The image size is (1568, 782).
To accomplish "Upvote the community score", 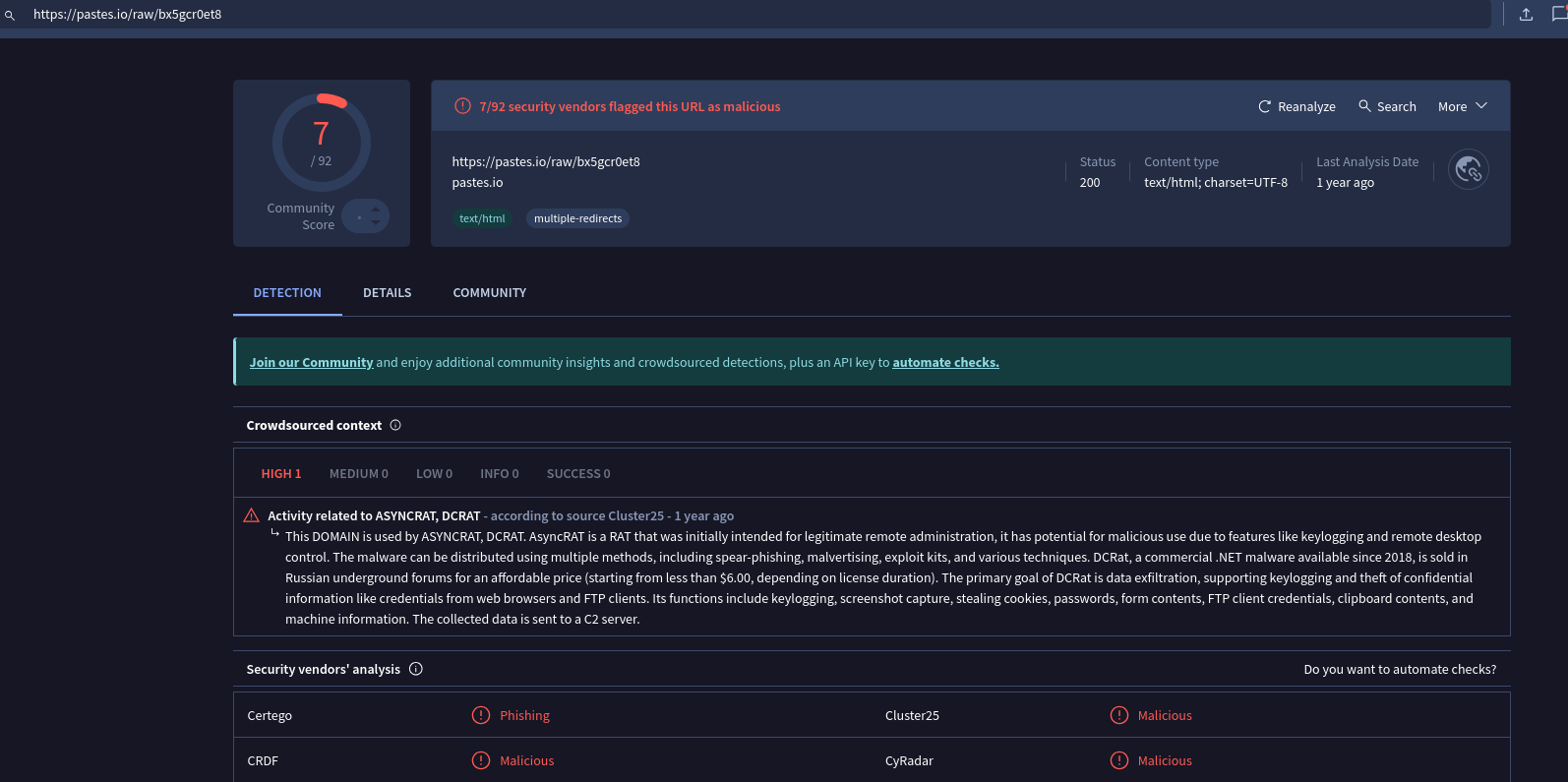I will coord(376,209).
